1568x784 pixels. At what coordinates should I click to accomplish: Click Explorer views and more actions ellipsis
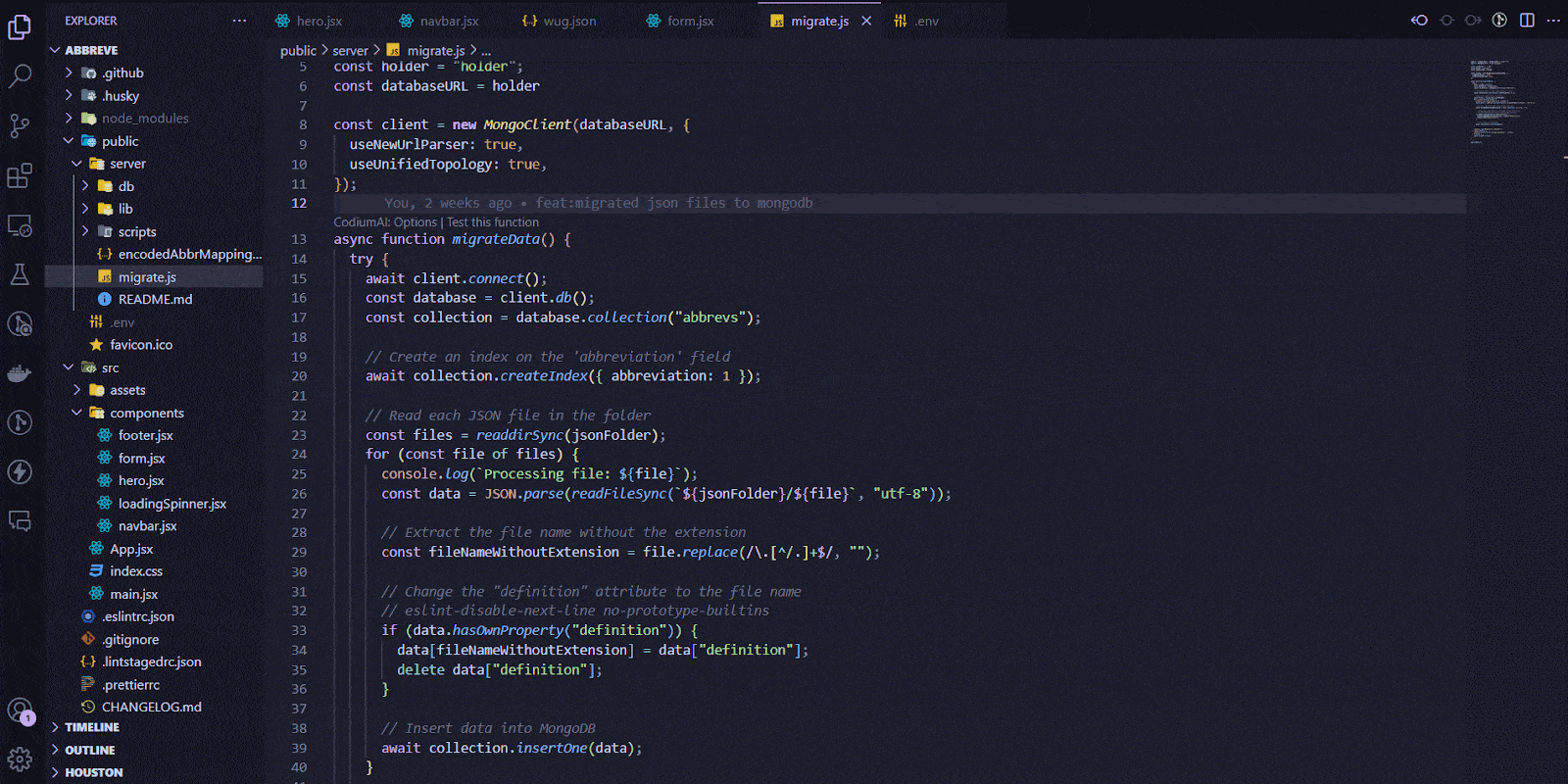(x=240, y=21)
